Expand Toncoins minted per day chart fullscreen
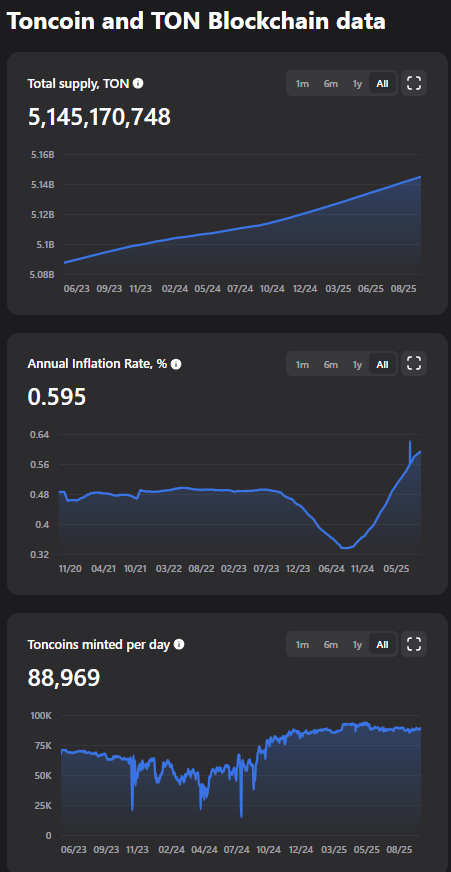Screen dimensions: 451x872 coord(414,645)
